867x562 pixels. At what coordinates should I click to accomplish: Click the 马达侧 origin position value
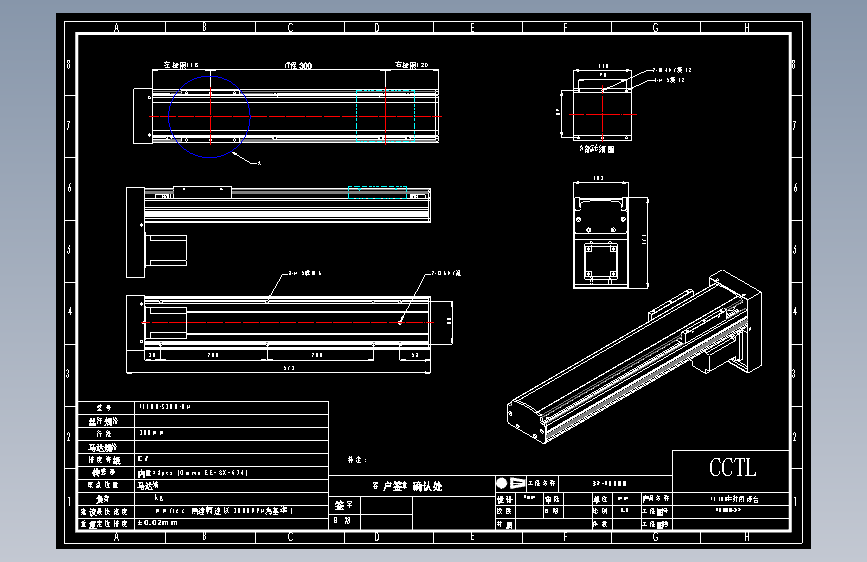148,486
